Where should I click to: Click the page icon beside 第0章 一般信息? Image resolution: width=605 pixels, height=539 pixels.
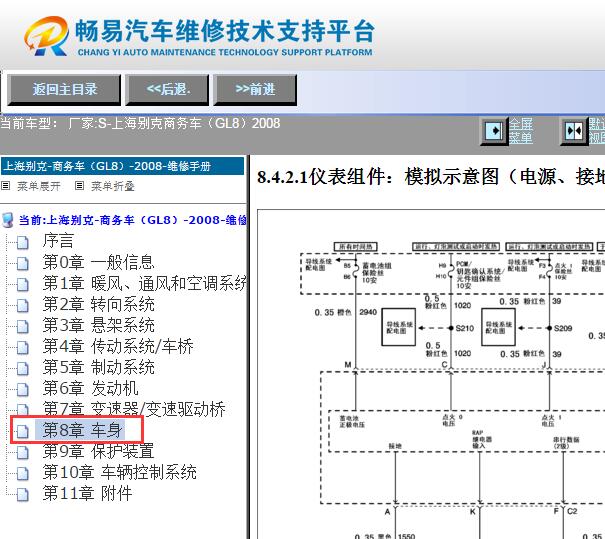pyautogui.click(x=23, y=264)
